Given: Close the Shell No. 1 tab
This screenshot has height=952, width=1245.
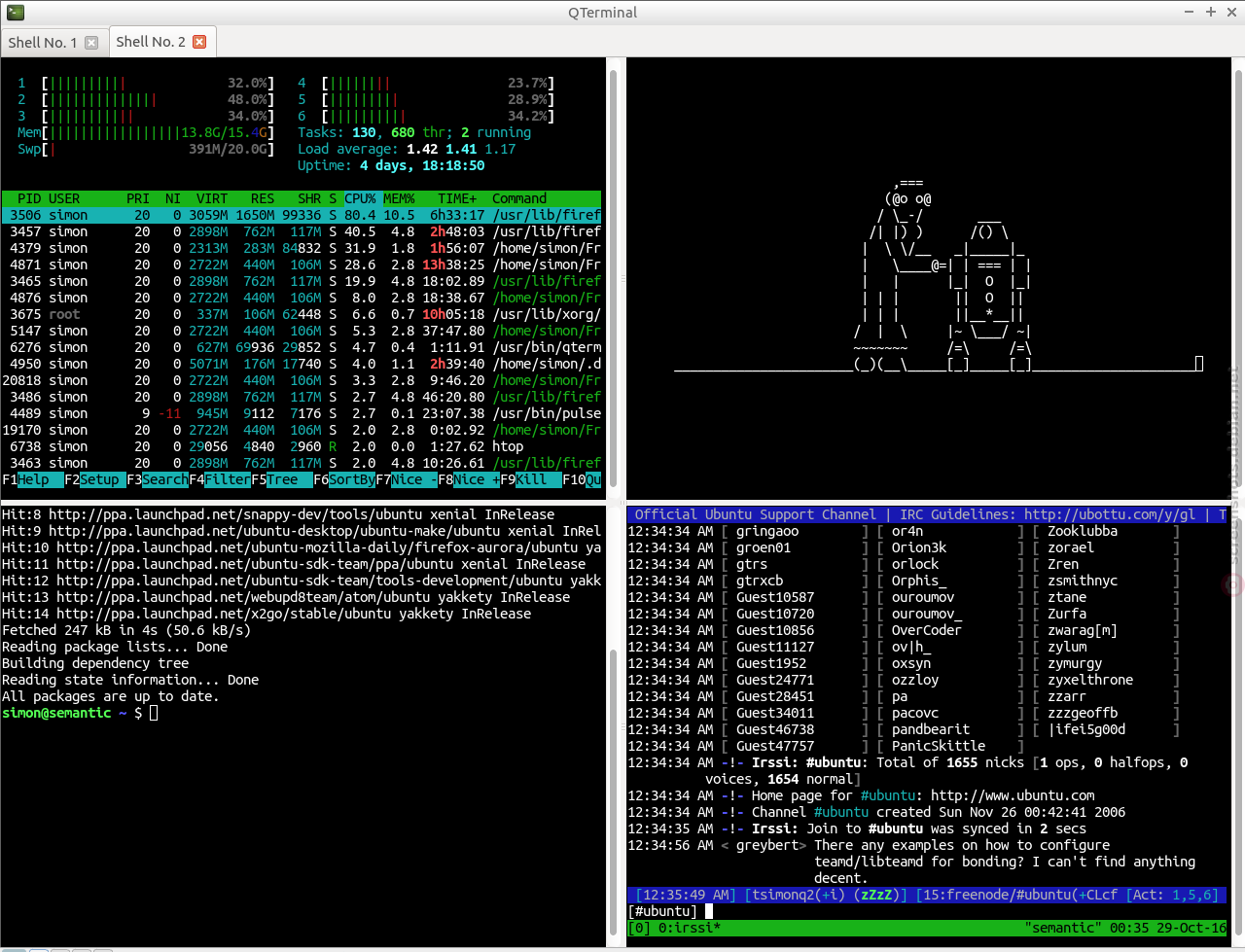Looking at the screenshot, I should point(91,43).
